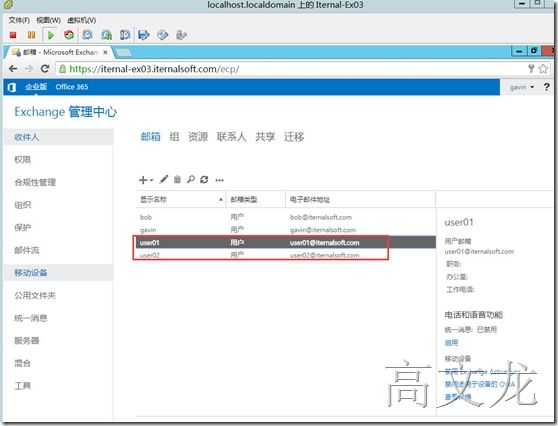Screen dimensions: 558x426
Task: Click the refresh mailbox list icon
Action: (x=204, y=179)
